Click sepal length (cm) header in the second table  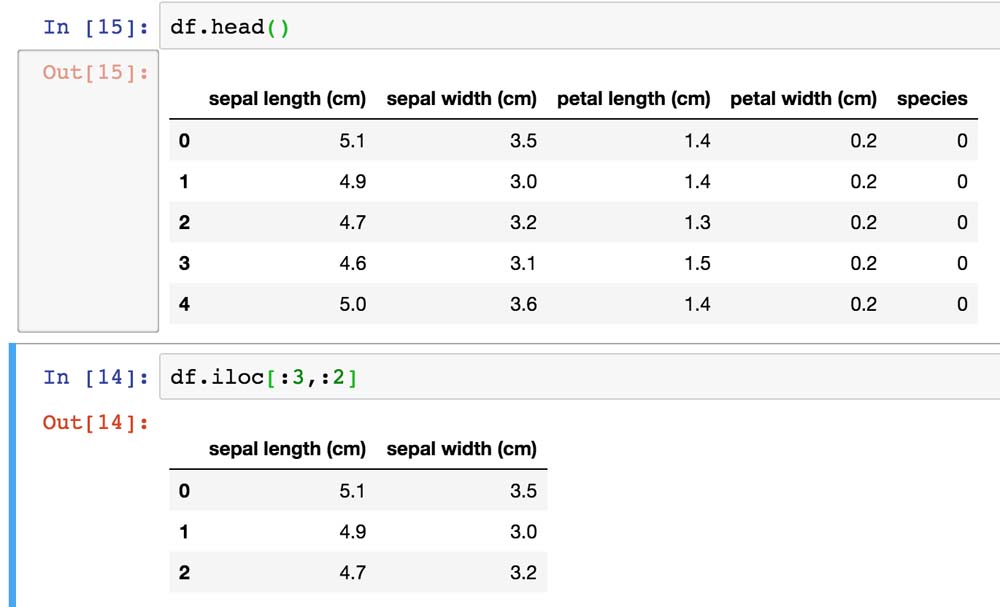click(x=287, y=449)
